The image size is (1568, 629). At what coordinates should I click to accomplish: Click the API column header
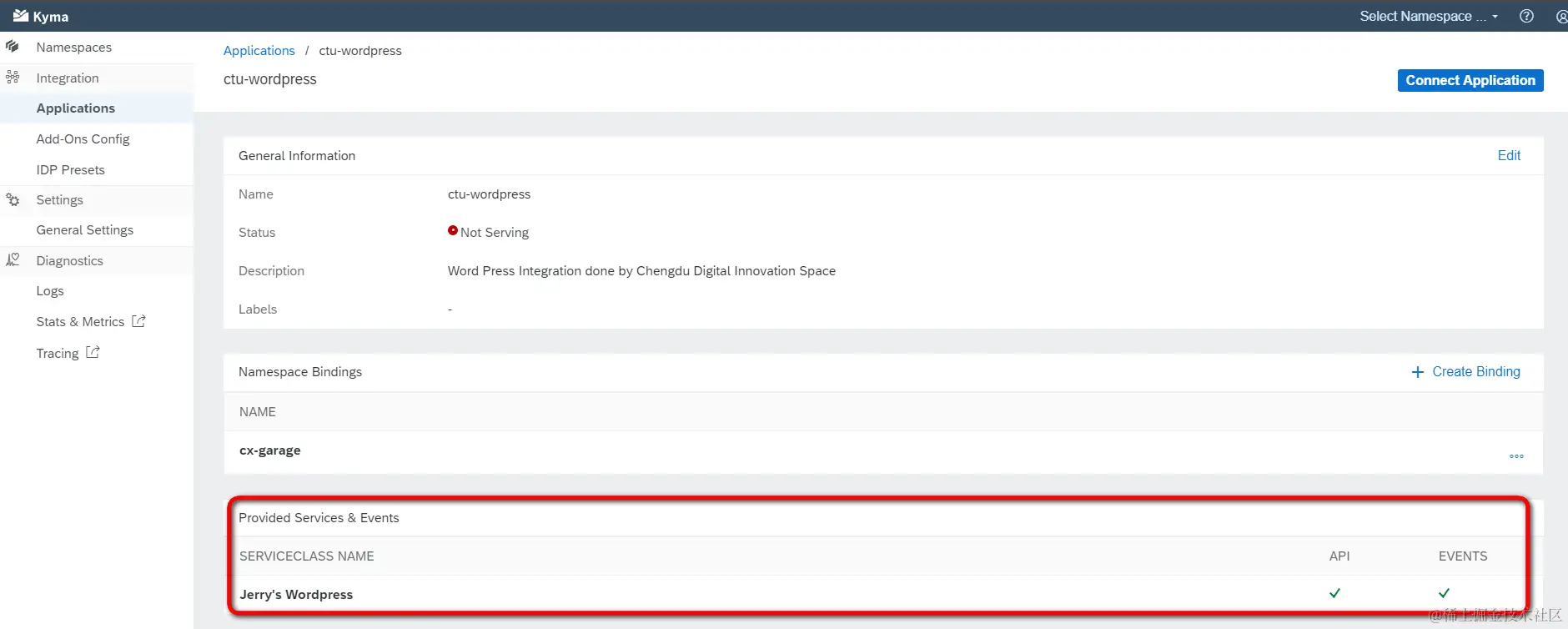1339,556
